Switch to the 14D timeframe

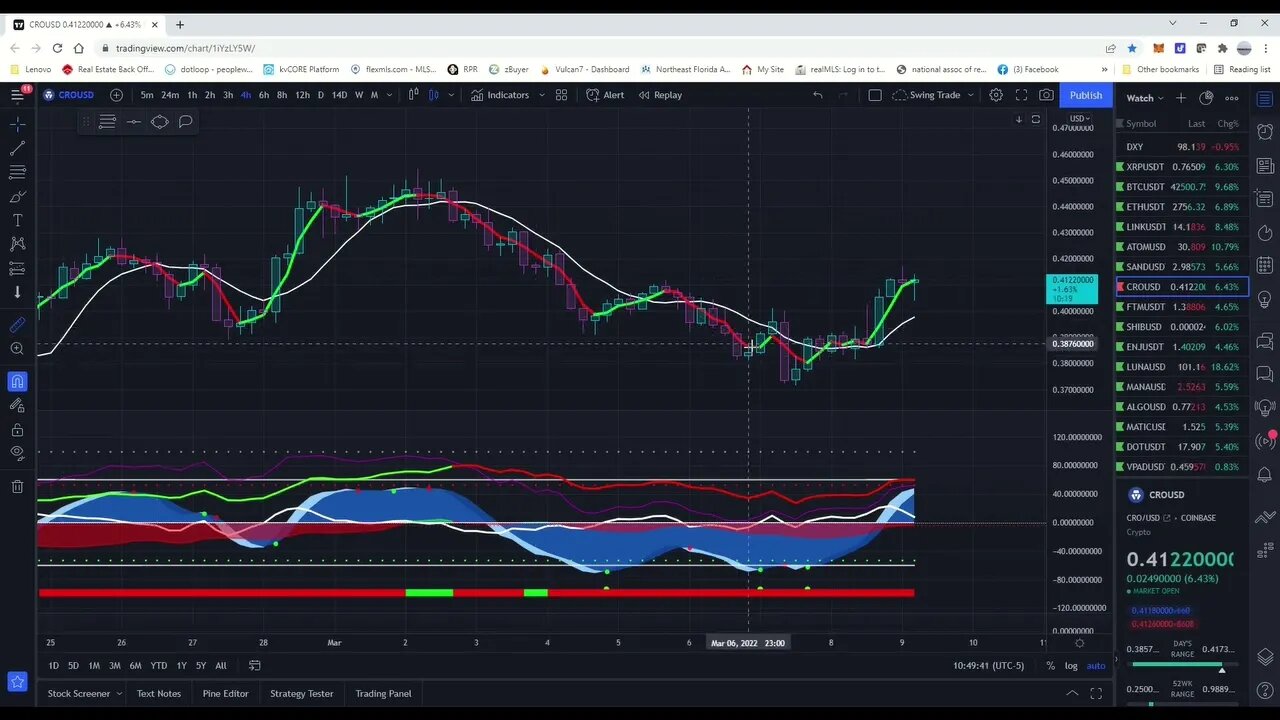tap(339, 95)
